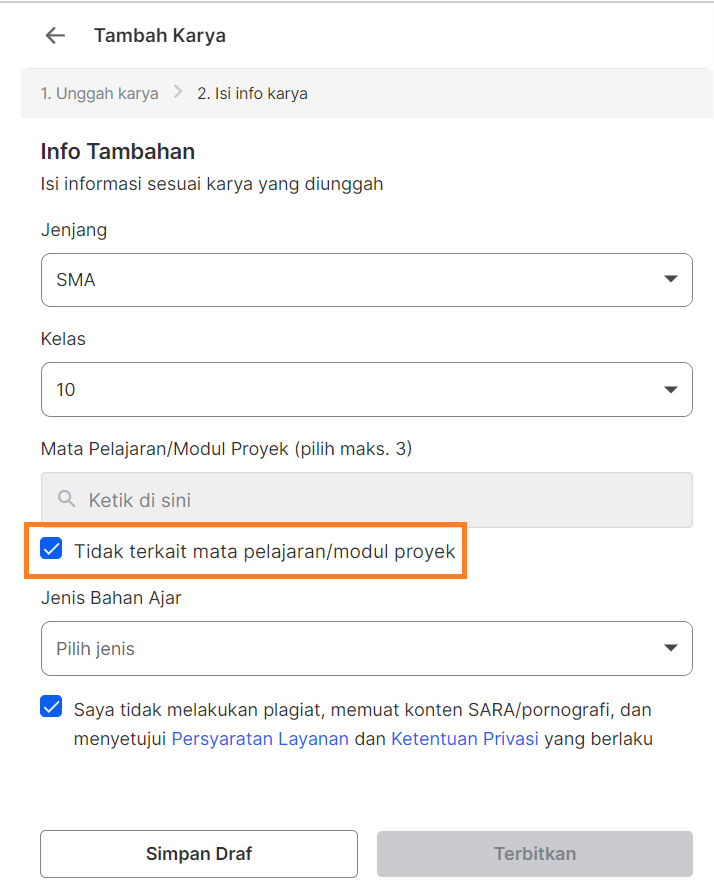Screen dimensions: 714x889
Task: Click the chevron separating the breadcrumb steps
Action: pyautogui.click(x=180, y=93)
